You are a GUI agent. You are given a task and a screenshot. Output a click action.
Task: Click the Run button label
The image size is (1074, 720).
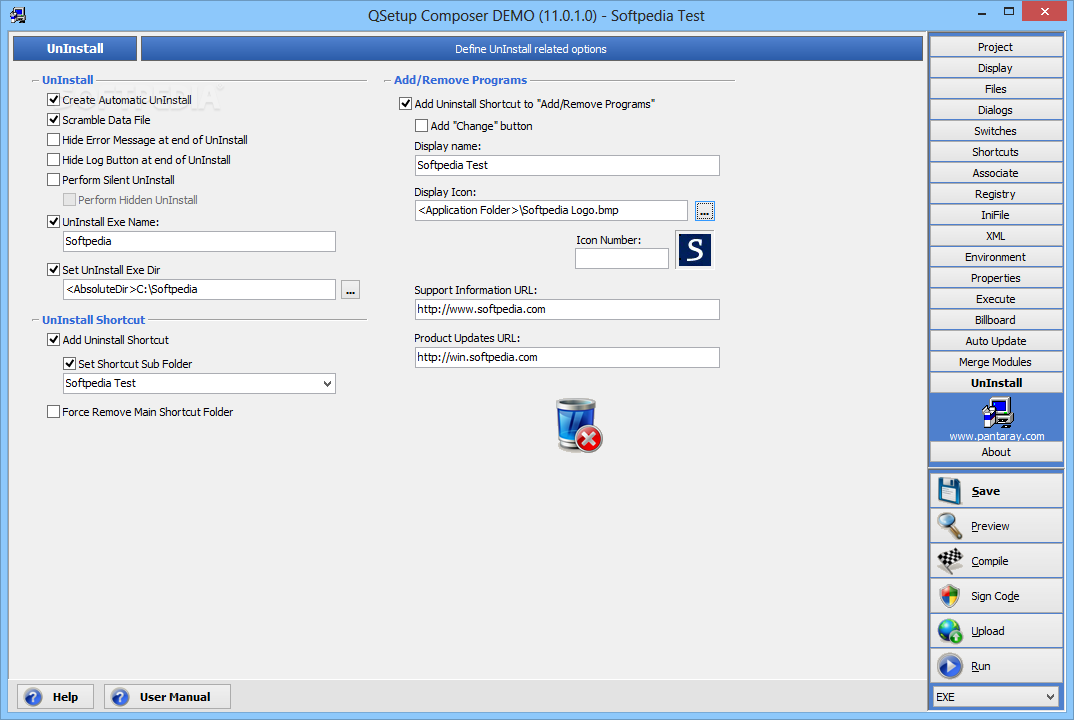981,666
